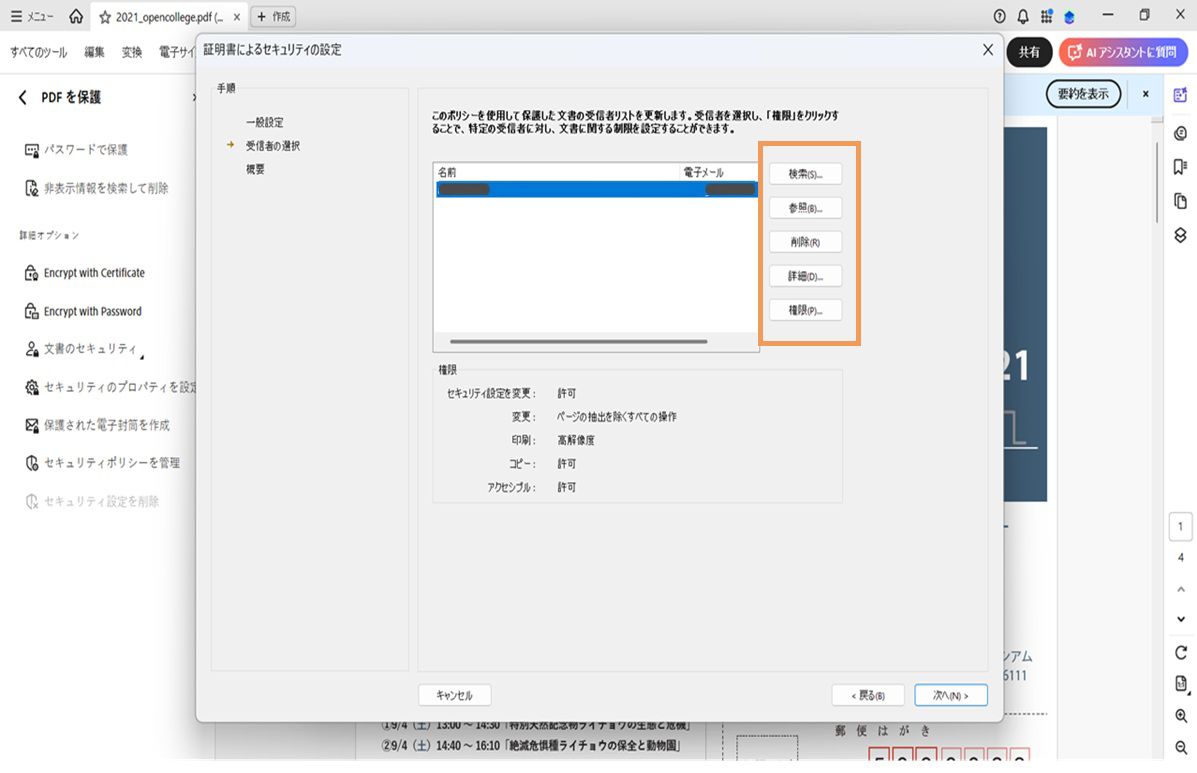Image resolution: width=1197 pixels, height=773 pixels.
Task: Choose Encrypt with Password
Action: [83, 311]
